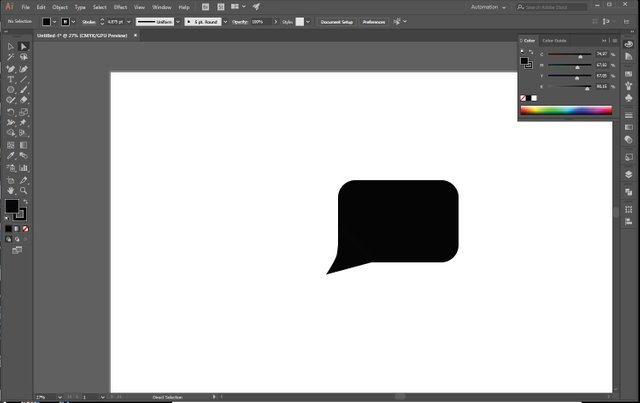
Task: Open the zoom level dropdown at bottom
Action: tap(60, 397)
